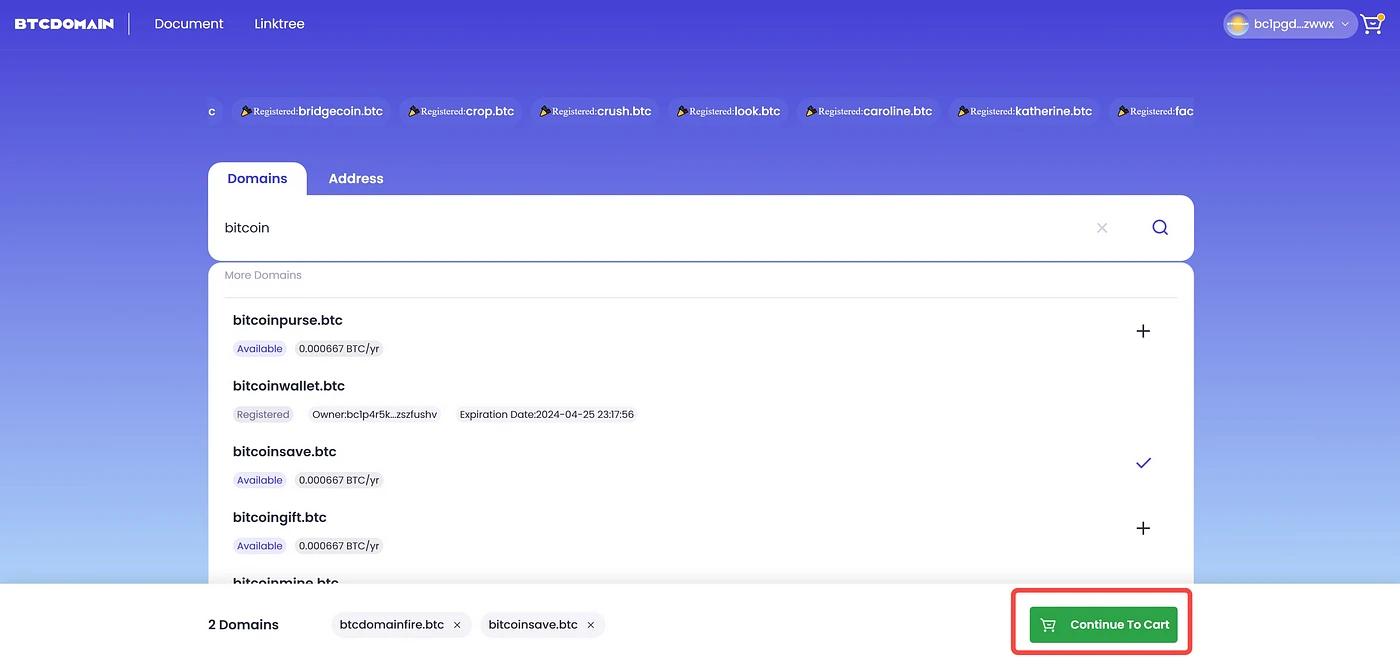Add bitcoinpurse.btc with plus icon
This screenshot has height=662, width=1400.
point(1143,331)
